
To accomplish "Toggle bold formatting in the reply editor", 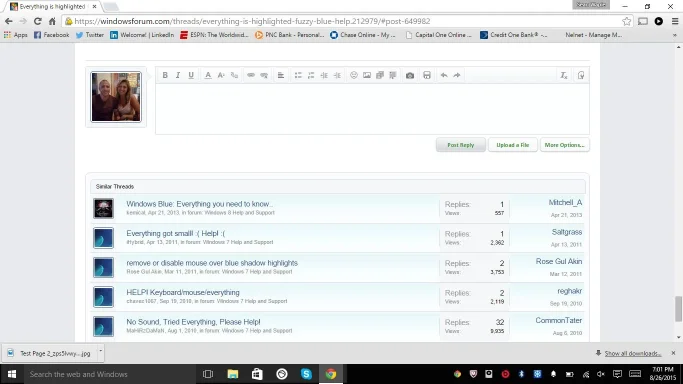I will coord(165,75).
